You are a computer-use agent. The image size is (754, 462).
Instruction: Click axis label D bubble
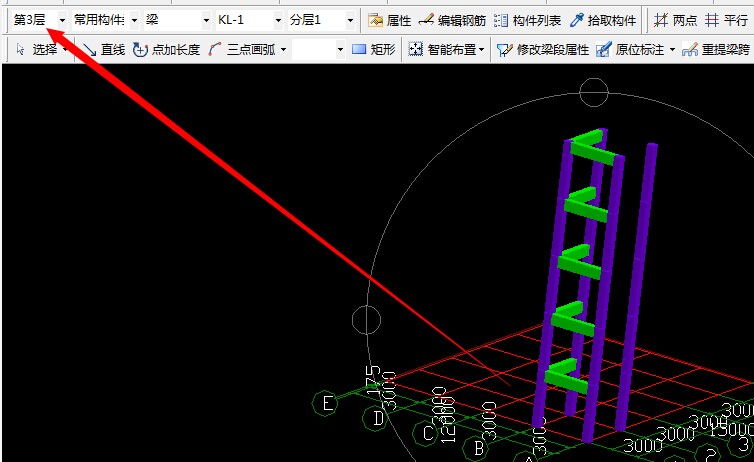click(x=376, y=419)
